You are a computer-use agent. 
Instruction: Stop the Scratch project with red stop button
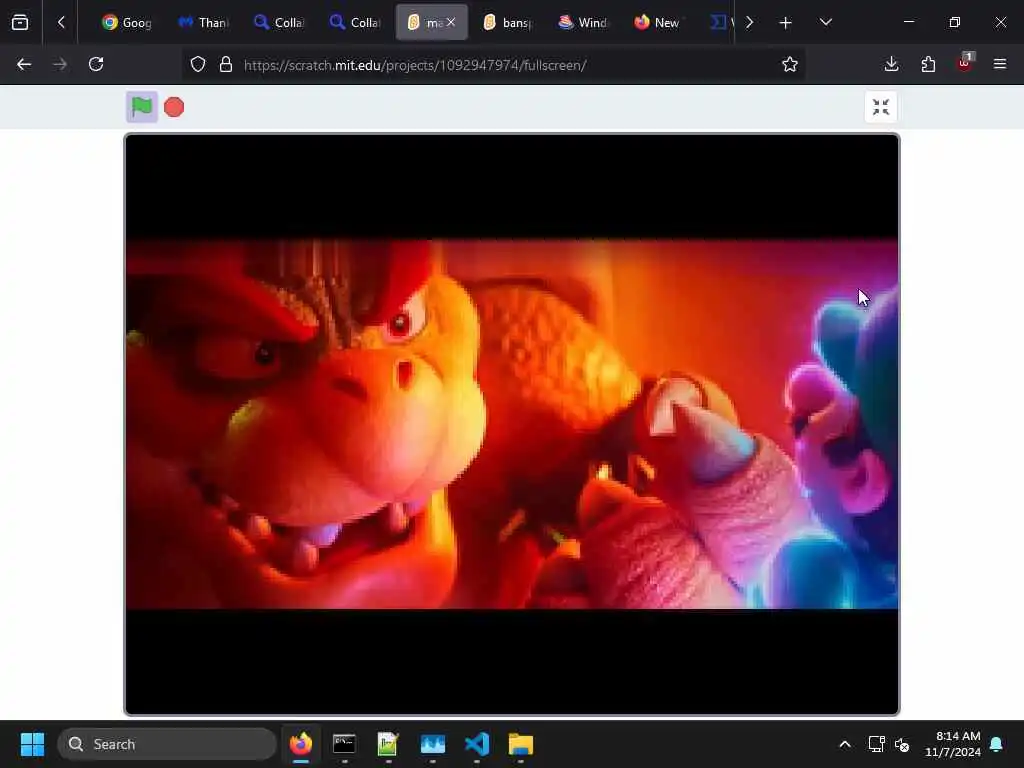tap(174, 107)
